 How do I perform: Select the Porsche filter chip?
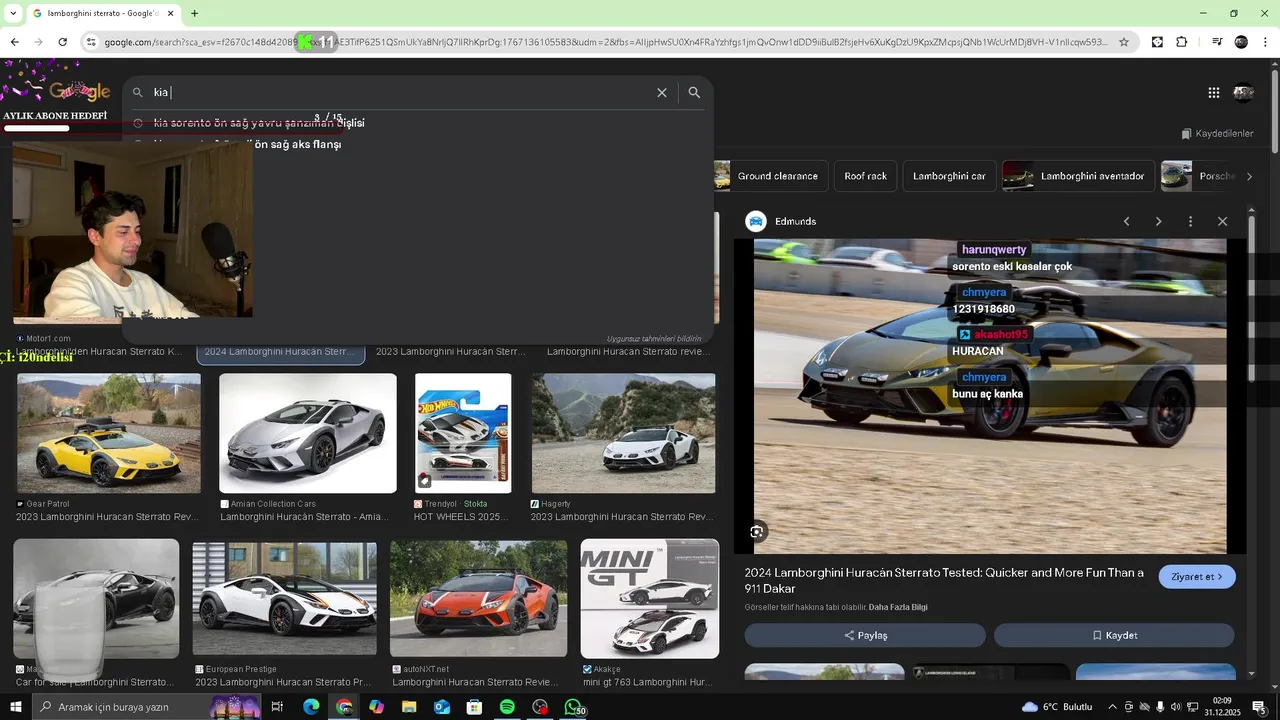(x=1198, y=176)
